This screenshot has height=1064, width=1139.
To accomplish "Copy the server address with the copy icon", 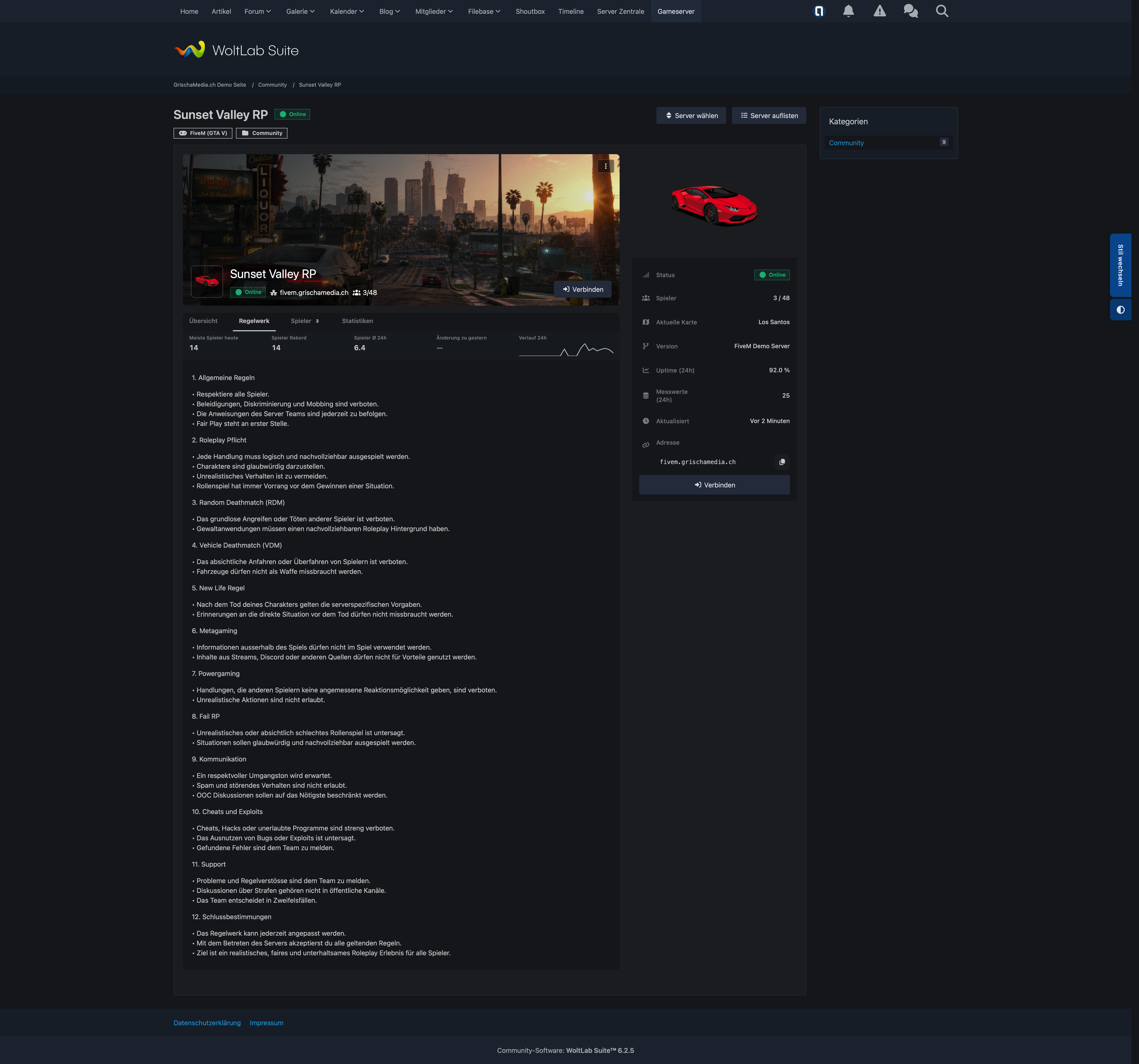I will point(782,462).
